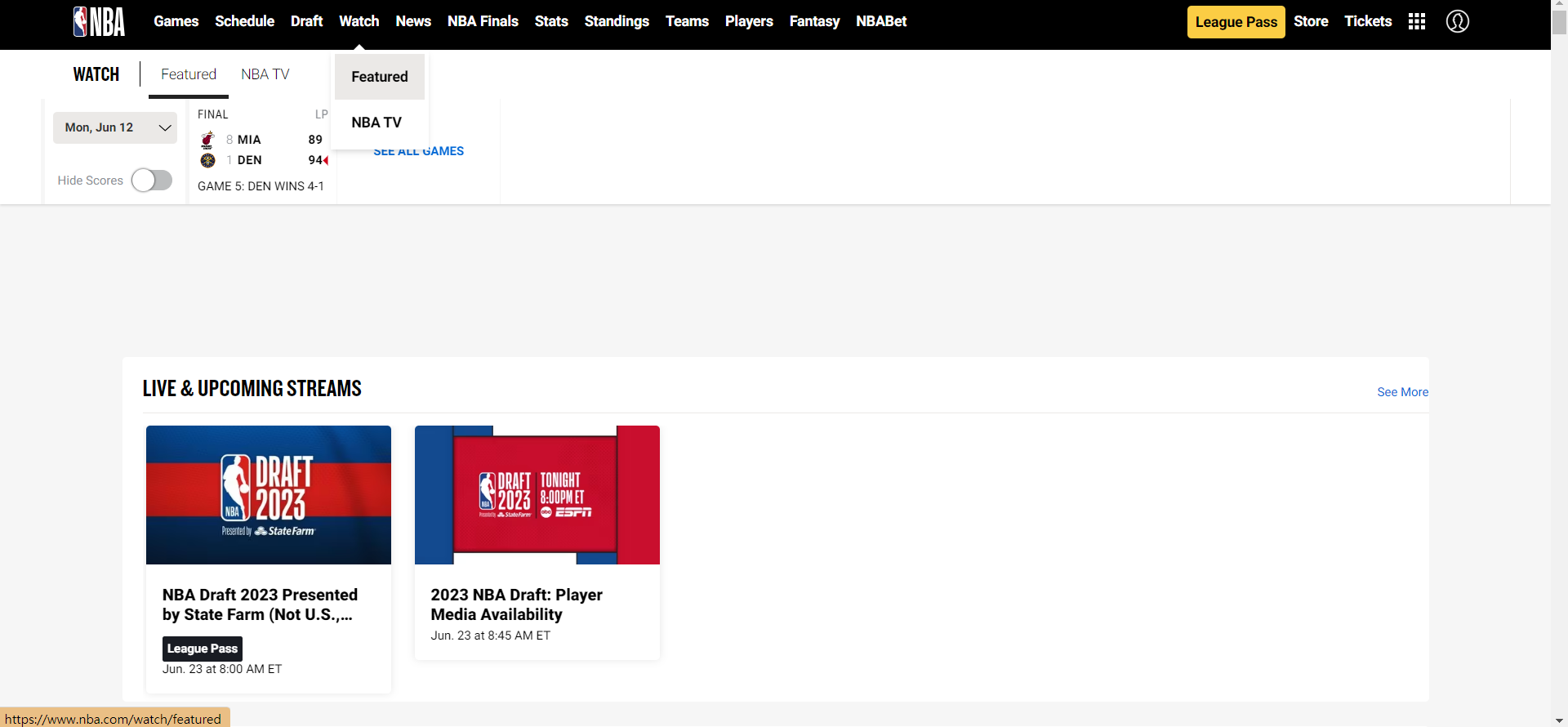Click the LIVE & UPCOMING STREAMS heading

coord(252,389)
